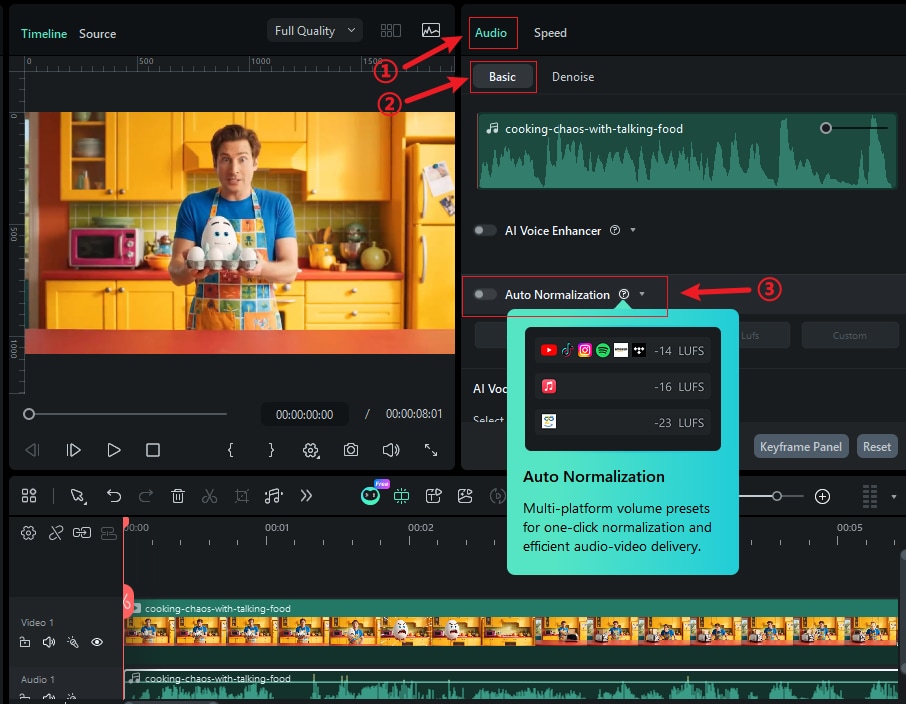The width and height of the screenshot is (906, 704).
Task: Click the image edit toolbar icon
Action: pos(465,496)
